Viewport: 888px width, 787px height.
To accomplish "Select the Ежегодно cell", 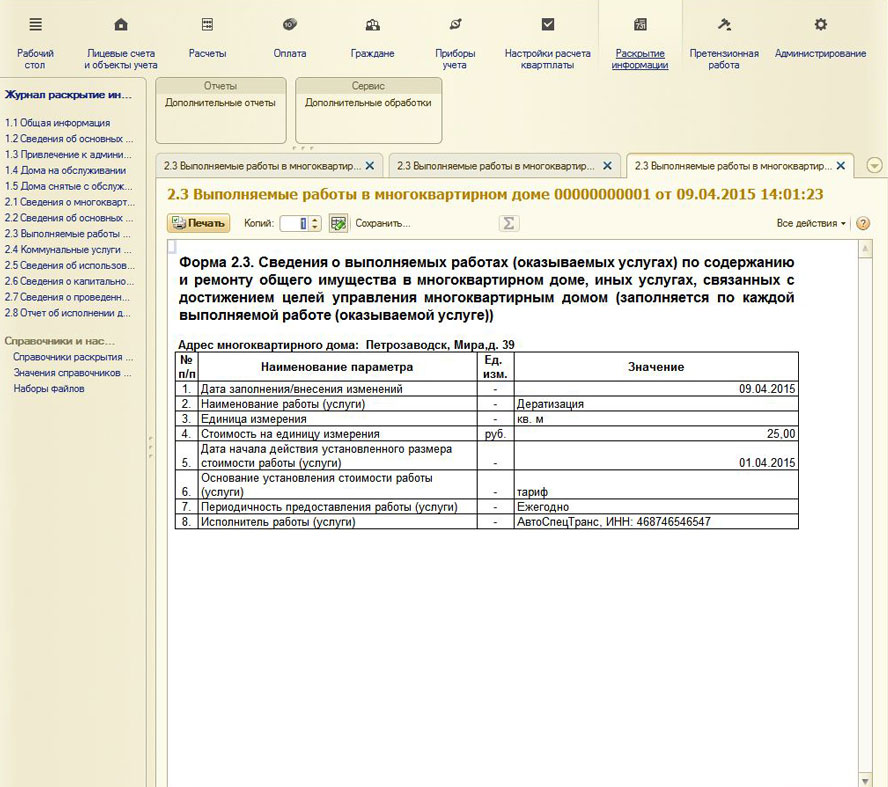I will tap(656, 507).
